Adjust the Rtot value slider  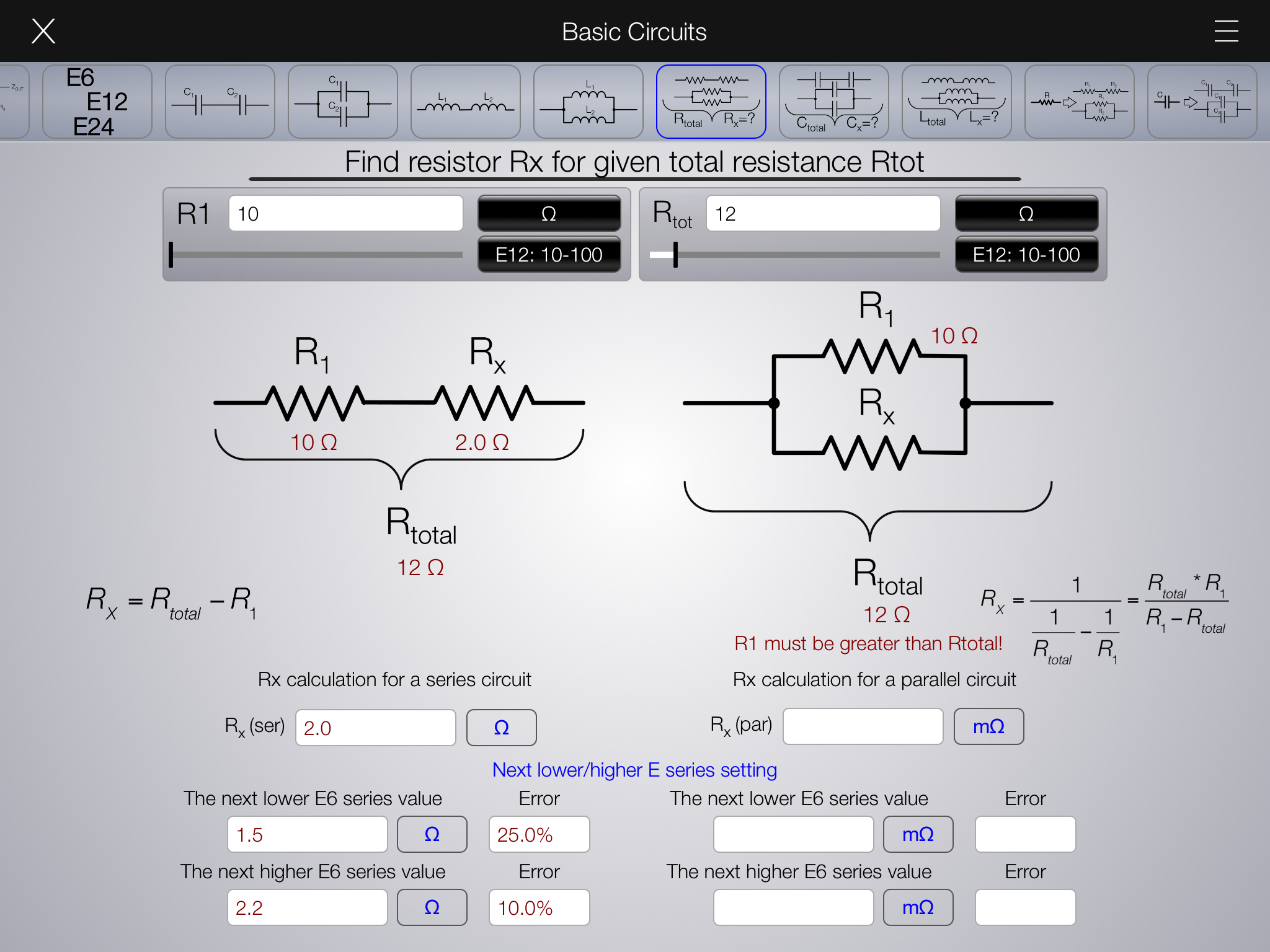(x=675, y=255)
